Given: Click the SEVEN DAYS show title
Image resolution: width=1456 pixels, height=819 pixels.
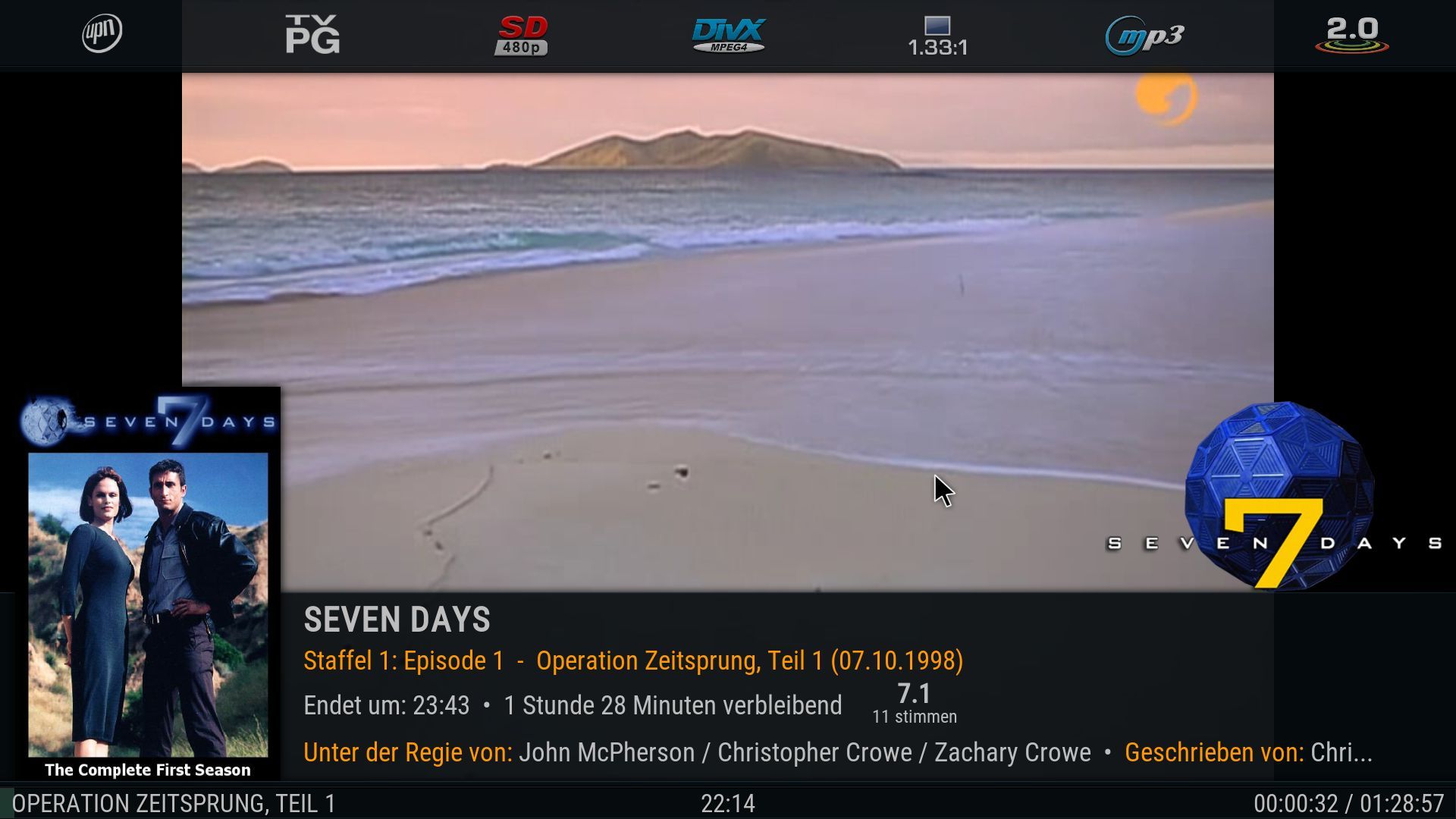Looking at the screenshot, I should tap(397, 620).
